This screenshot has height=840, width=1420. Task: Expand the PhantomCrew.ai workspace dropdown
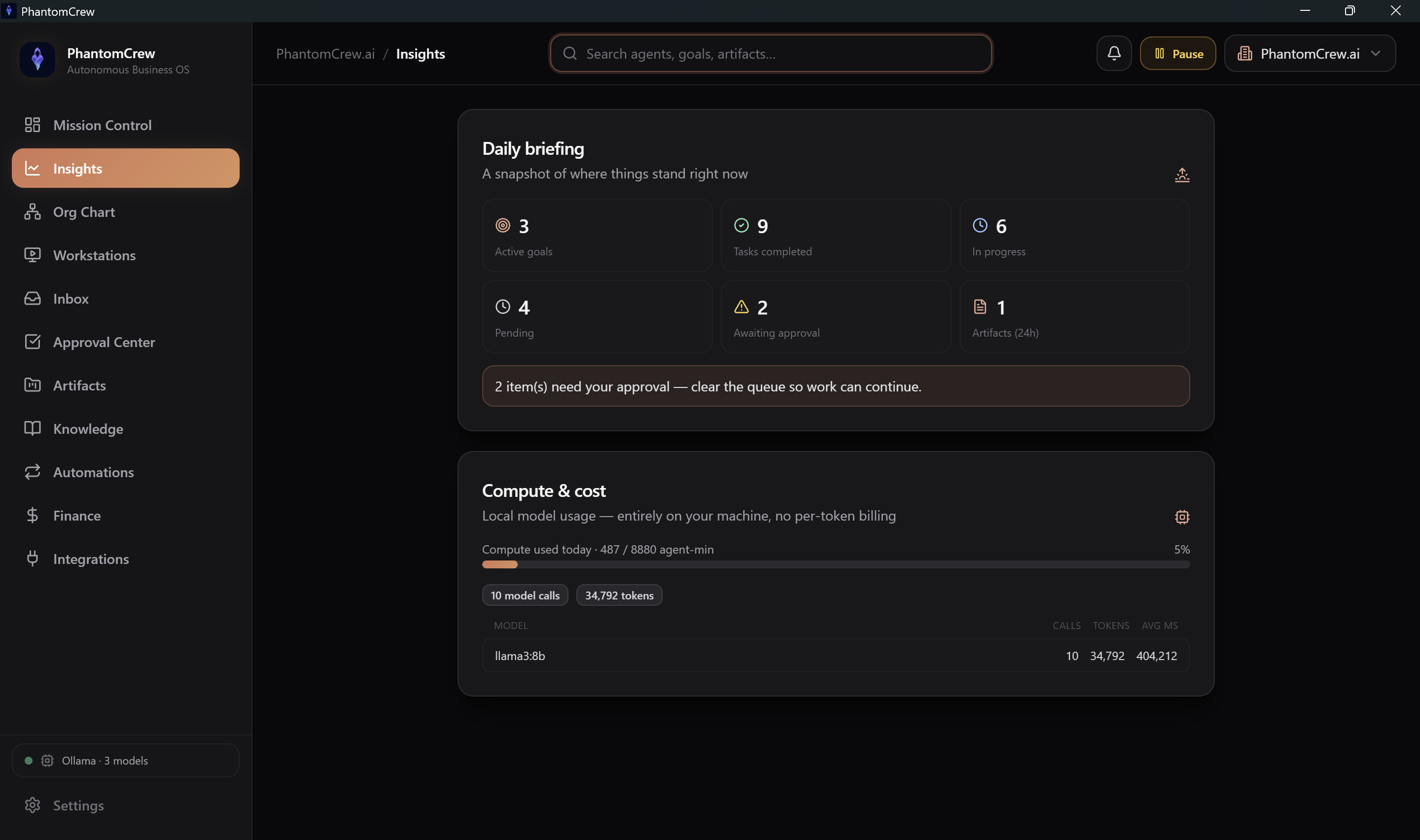click(1309, 53)
